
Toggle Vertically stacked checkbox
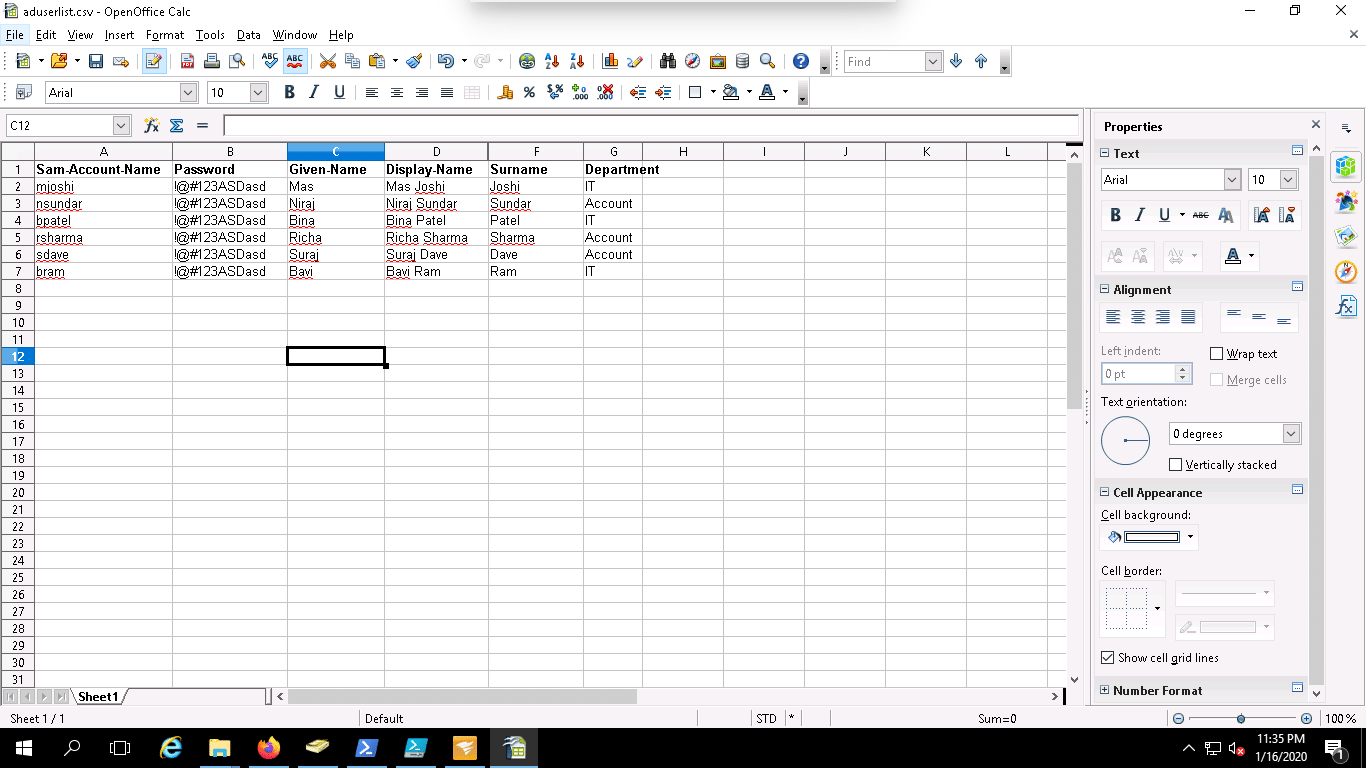pos(1176,465)
